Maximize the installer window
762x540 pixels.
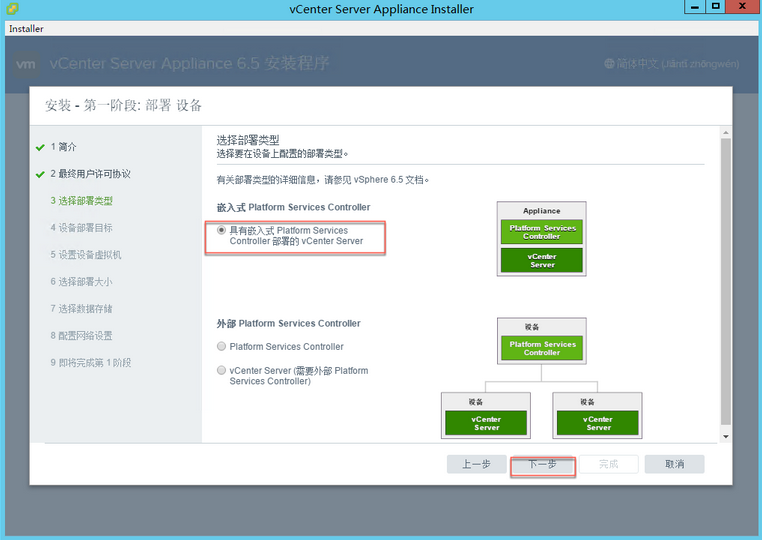pyautogui.click(x=715, y=7)
